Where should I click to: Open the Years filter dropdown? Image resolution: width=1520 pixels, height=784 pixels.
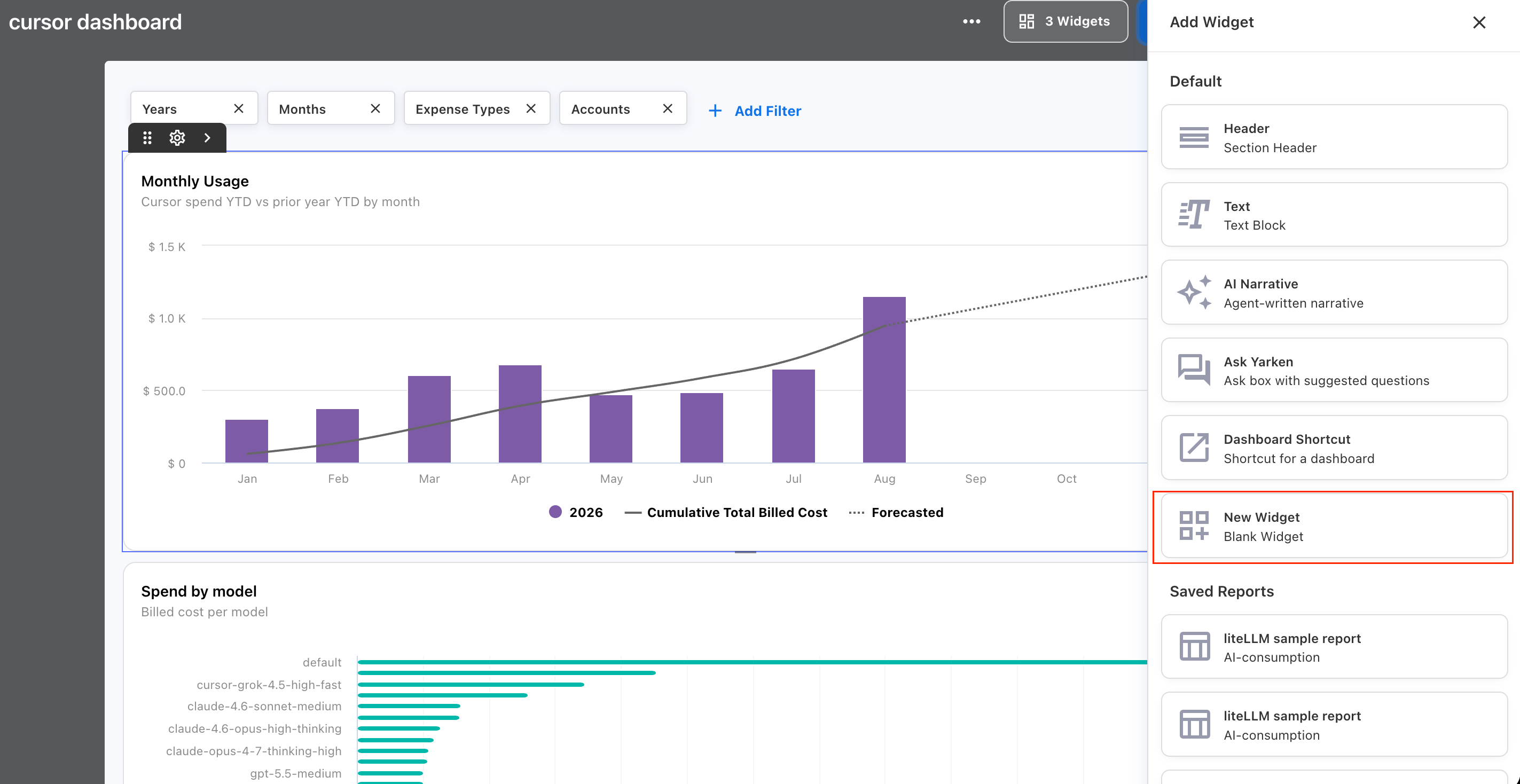pyautogui.click(x=193, y=108)
